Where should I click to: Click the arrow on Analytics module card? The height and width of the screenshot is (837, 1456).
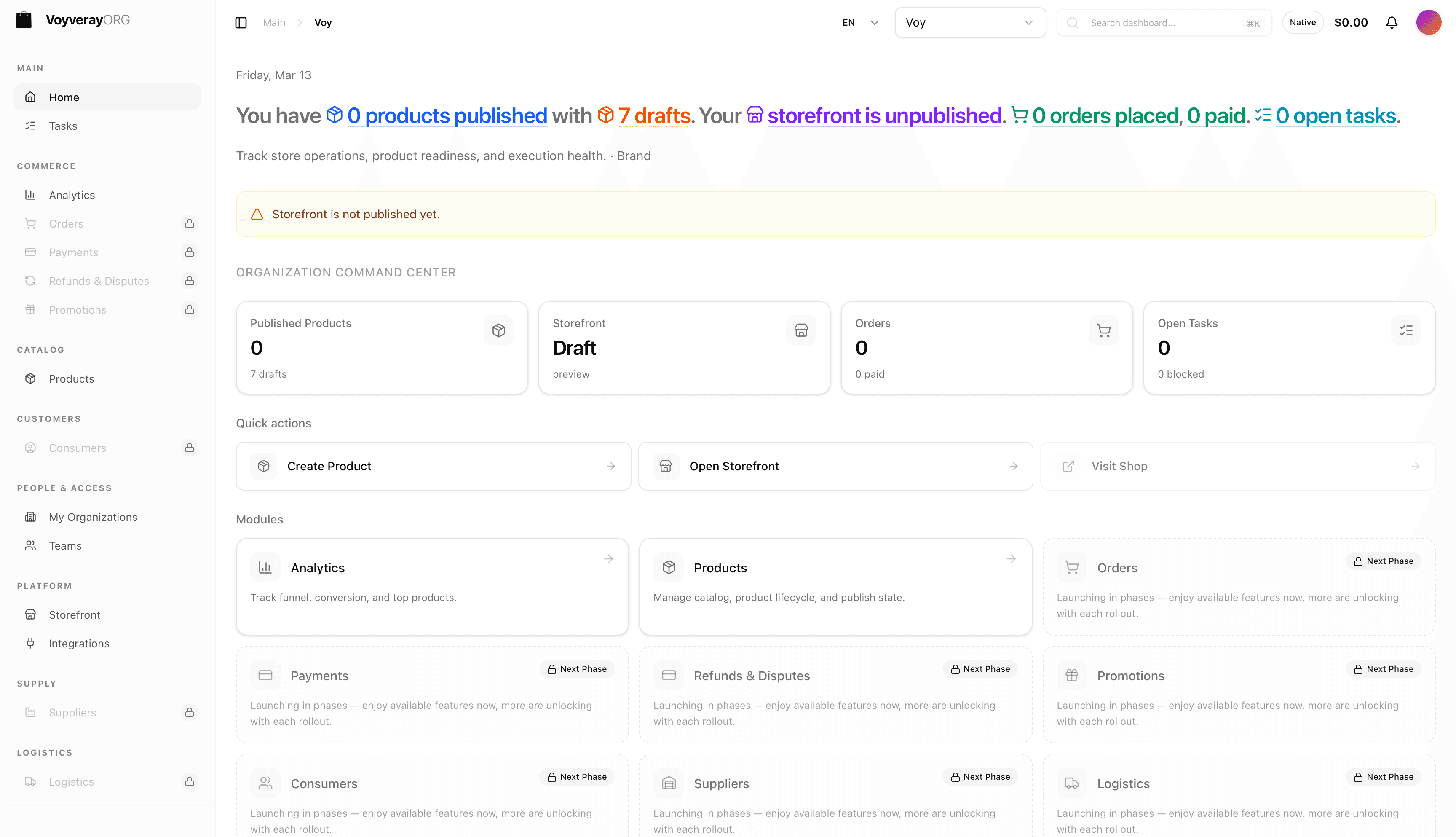point(608,559)
